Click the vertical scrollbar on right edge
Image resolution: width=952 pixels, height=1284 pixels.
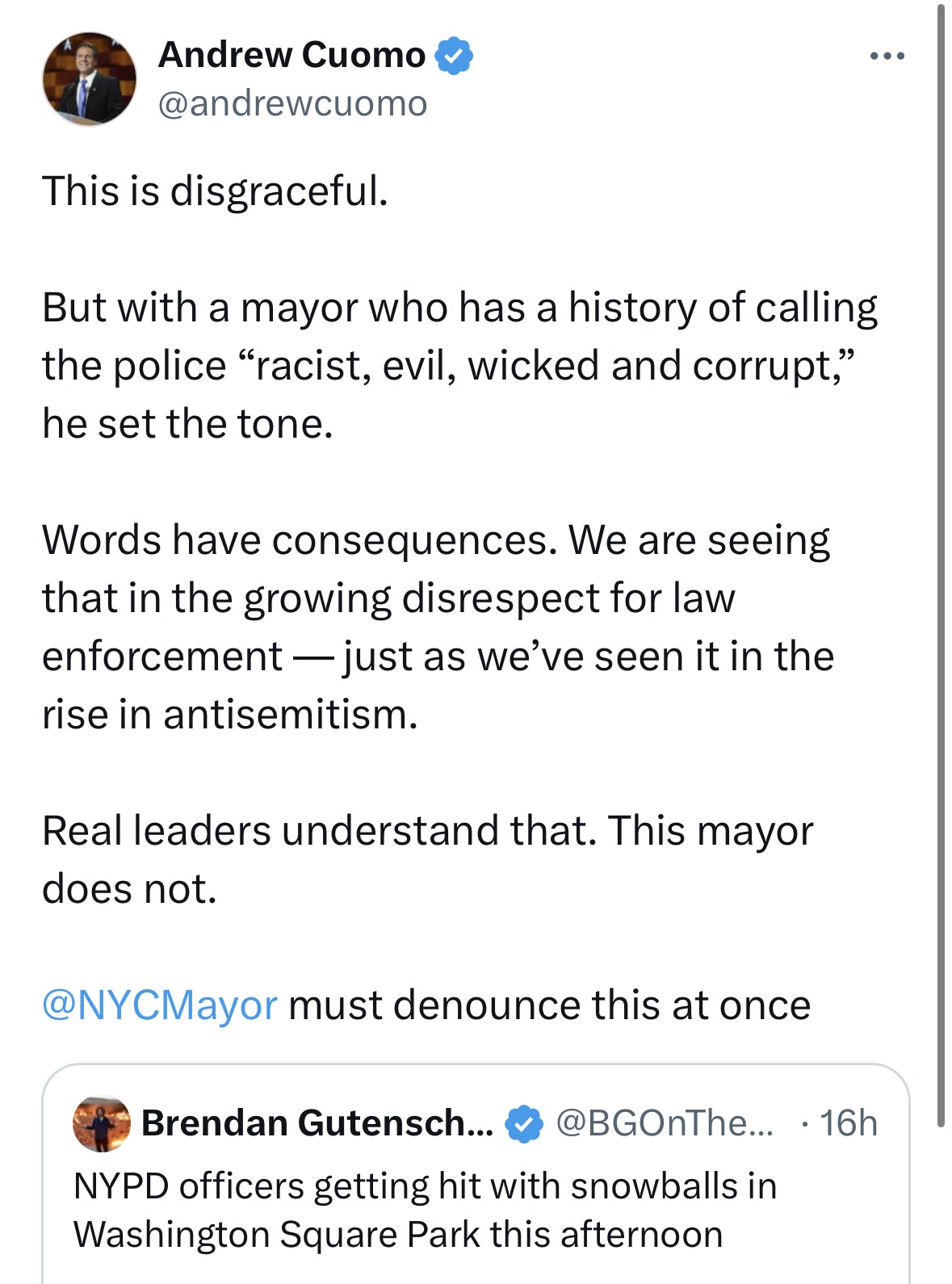[x=940, y=565]
